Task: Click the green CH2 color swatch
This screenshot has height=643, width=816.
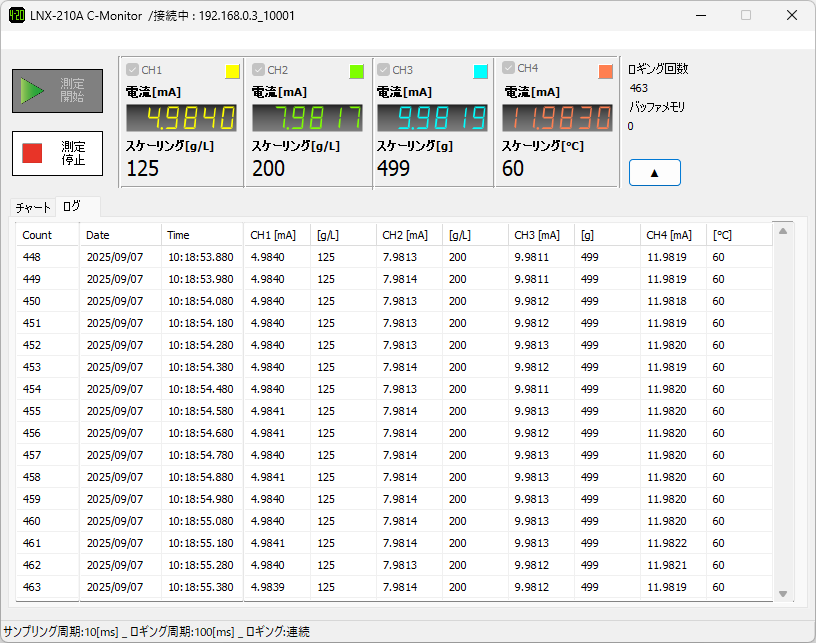Action: [357, 72]
